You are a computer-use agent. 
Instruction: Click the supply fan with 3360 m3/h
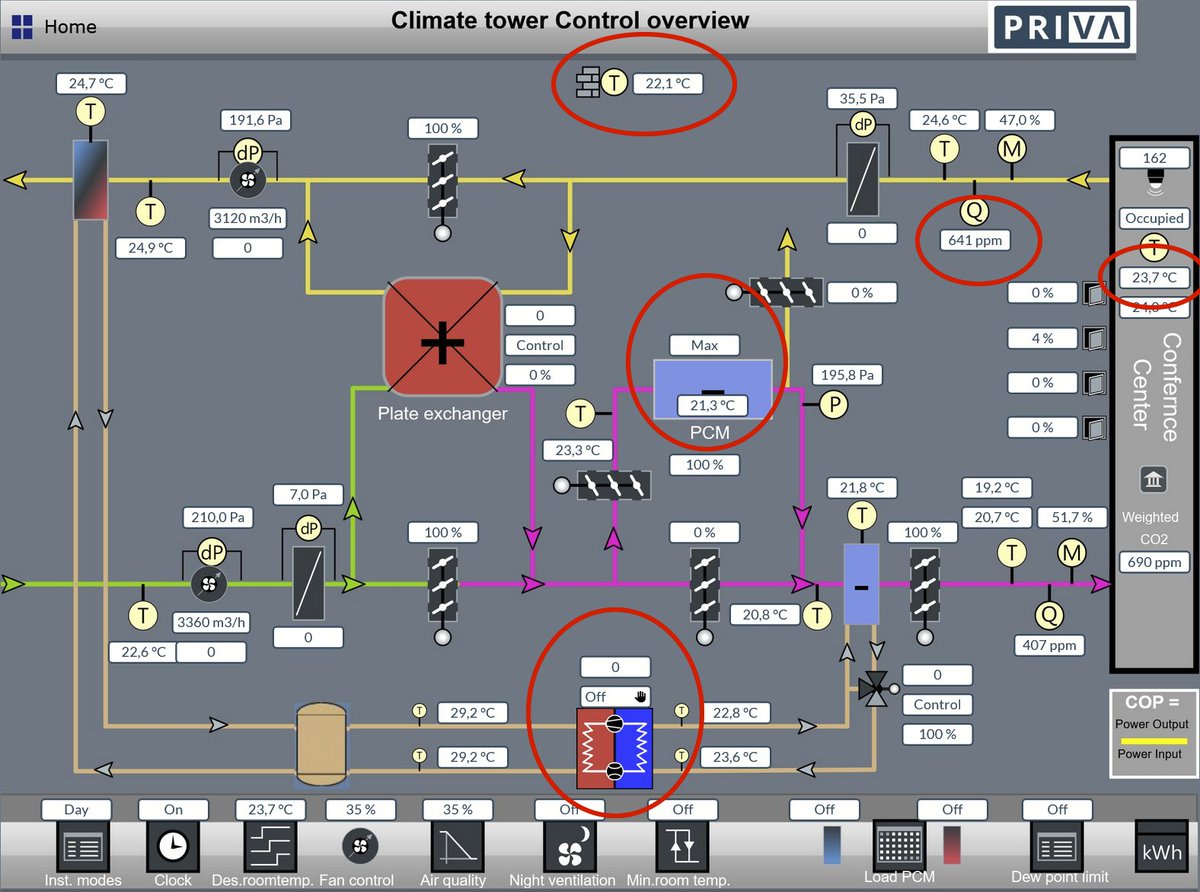point(211,583)
